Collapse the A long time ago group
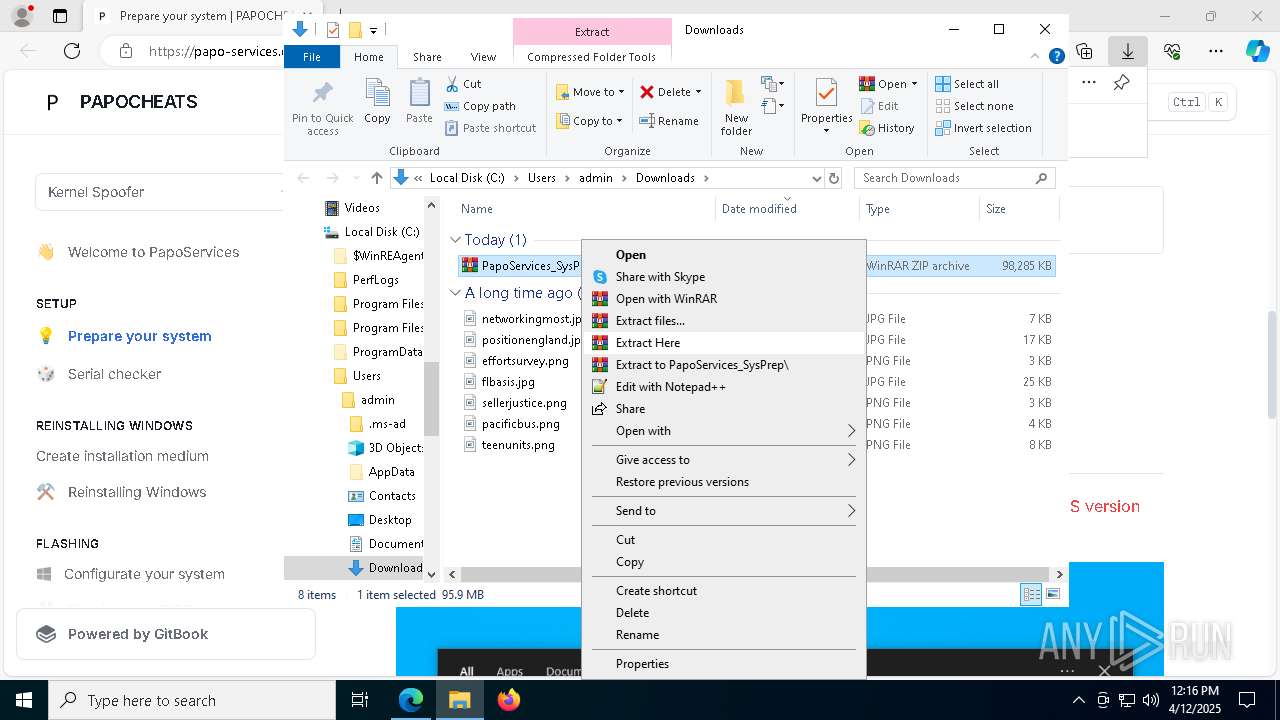Viewport: 1280px width, 720px height. tap(455, 293)
